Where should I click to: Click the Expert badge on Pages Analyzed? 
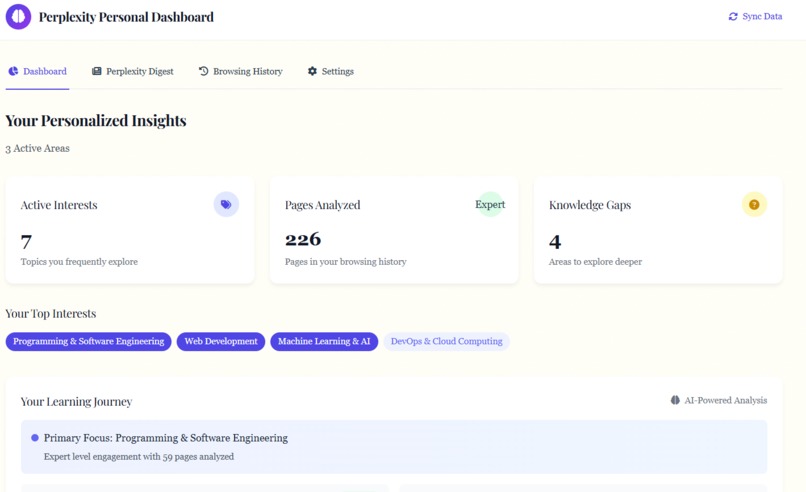coord(490,204)
